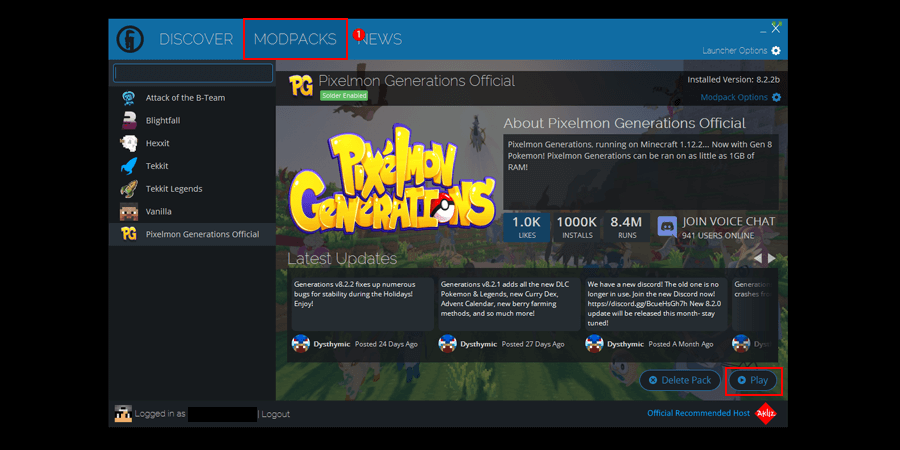900x450 pixels.
Task: Click the Logout link
Action: 276,414
